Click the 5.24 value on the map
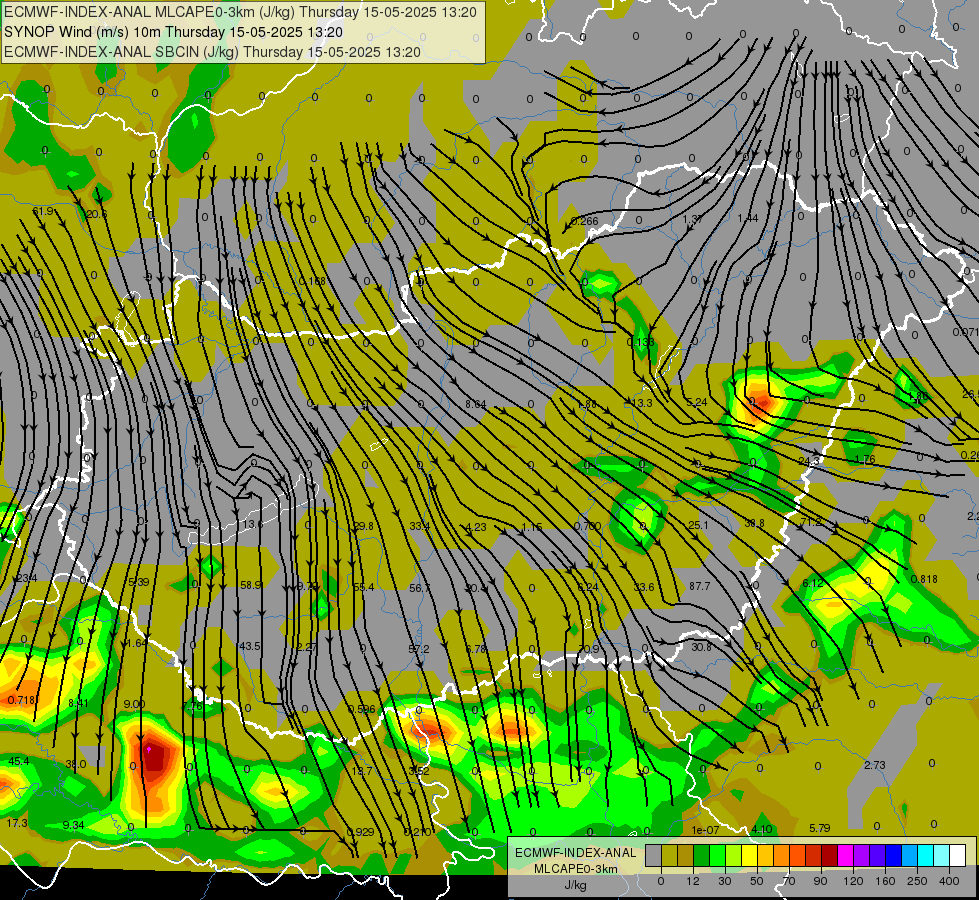This screenshot has height=900, width=979. pos(697,402)
